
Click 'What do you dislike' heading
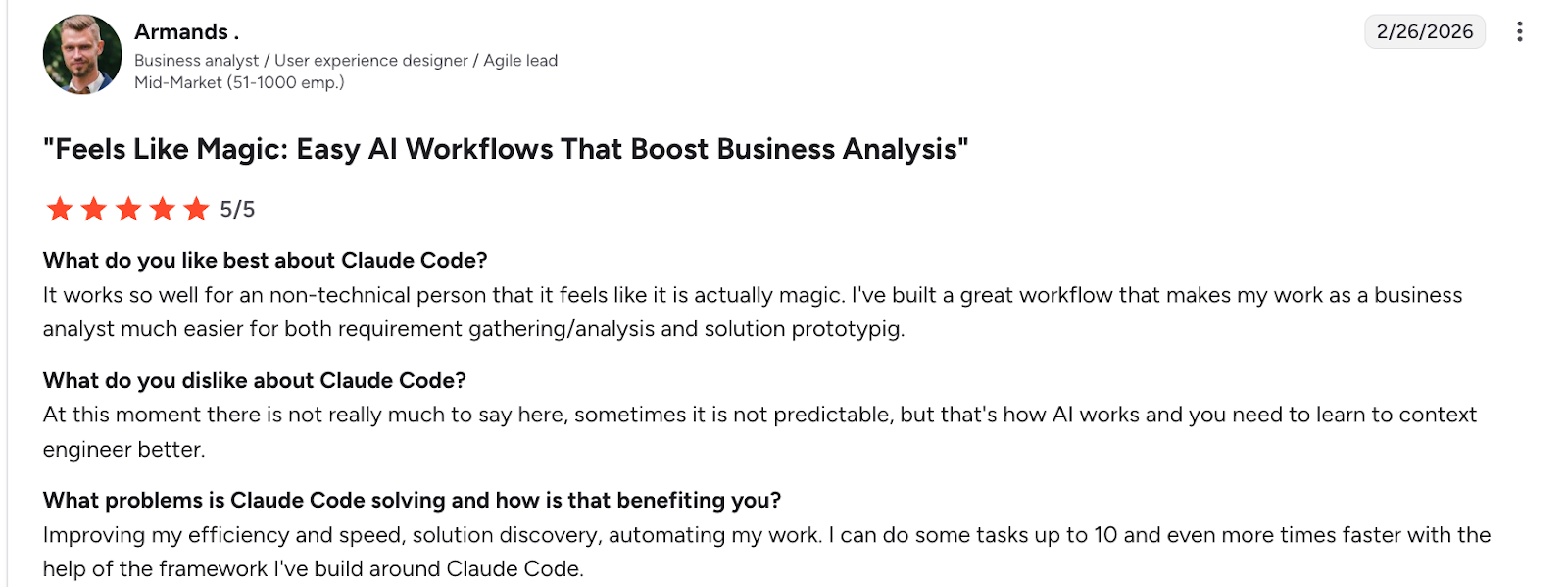click(x=254, y=380)
